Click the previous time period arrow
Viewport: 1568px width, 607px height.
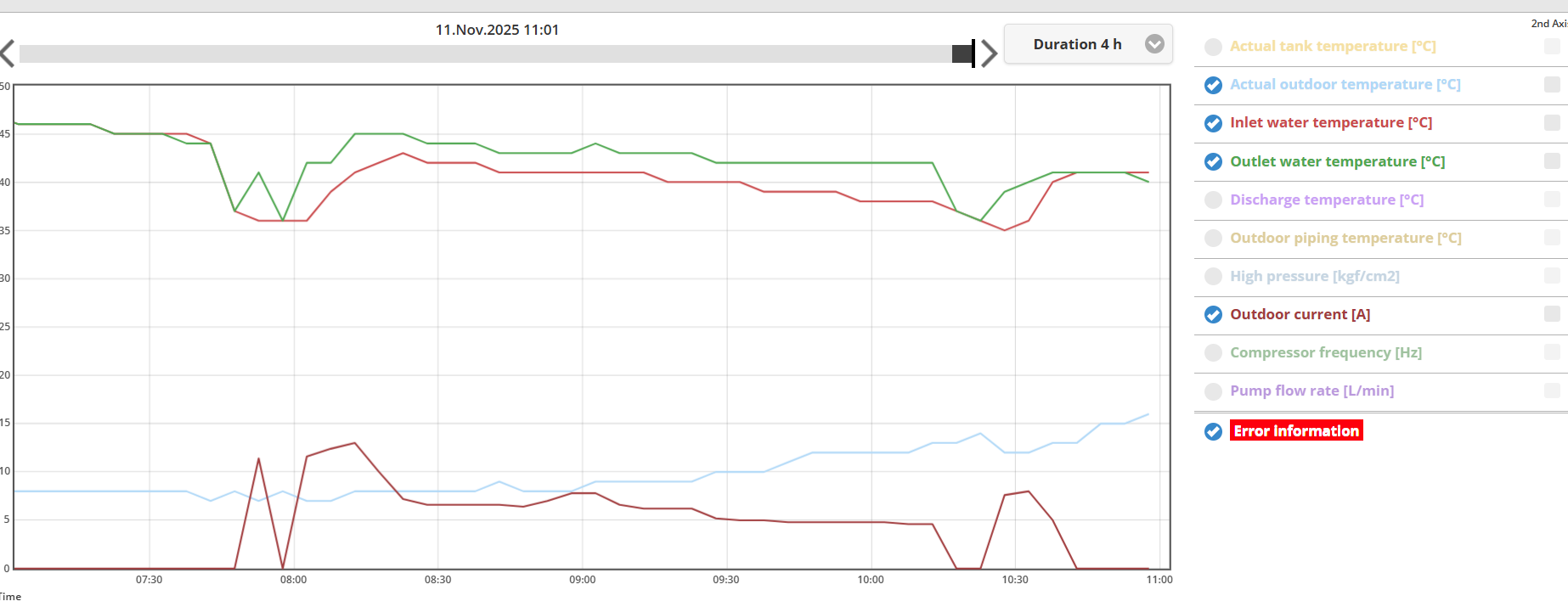click(8, 53)
